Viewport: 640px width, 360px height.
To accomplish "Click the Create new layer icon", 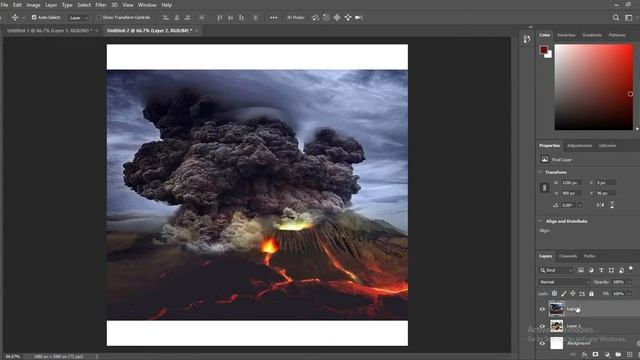I will coord(629,355).
